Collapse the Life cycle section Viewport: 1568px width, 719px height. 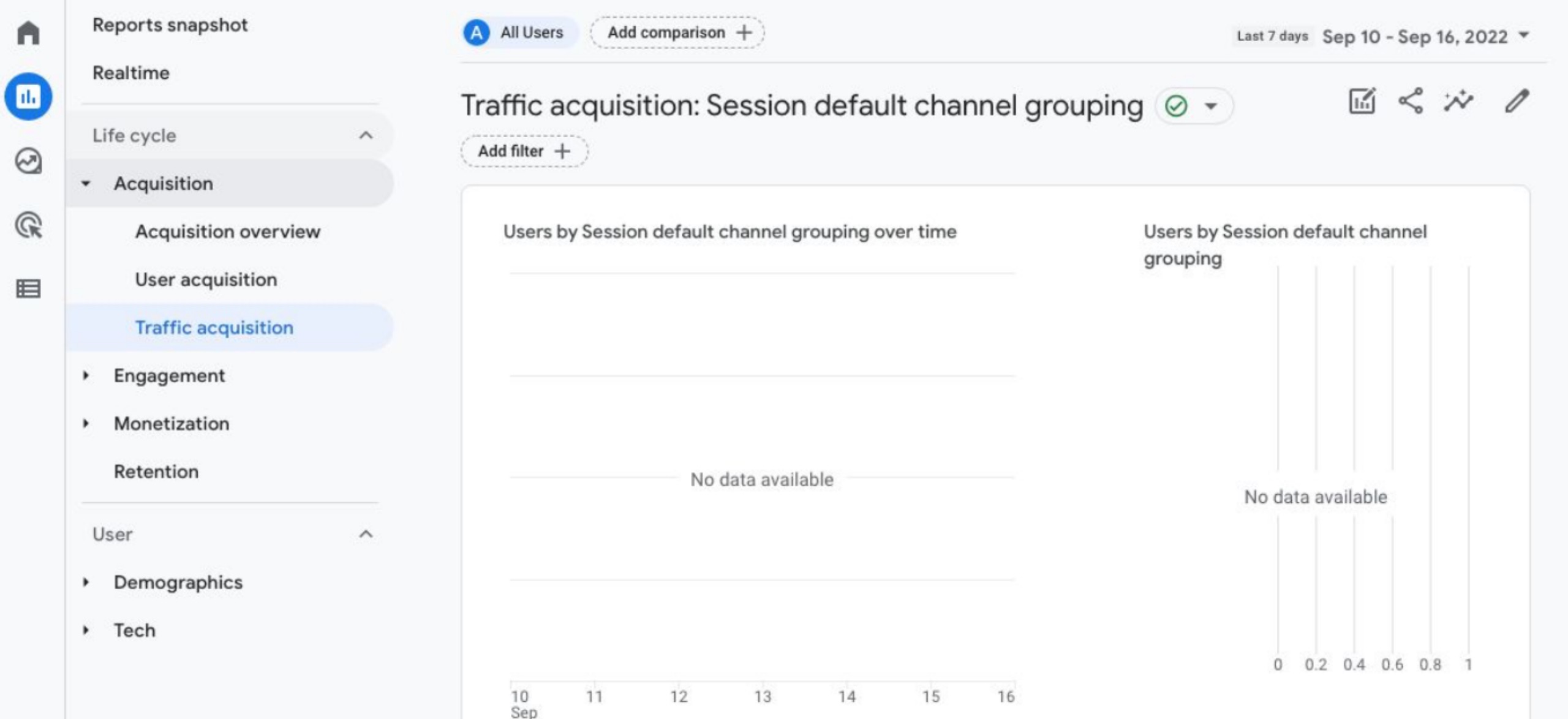(x=366, y=135)
